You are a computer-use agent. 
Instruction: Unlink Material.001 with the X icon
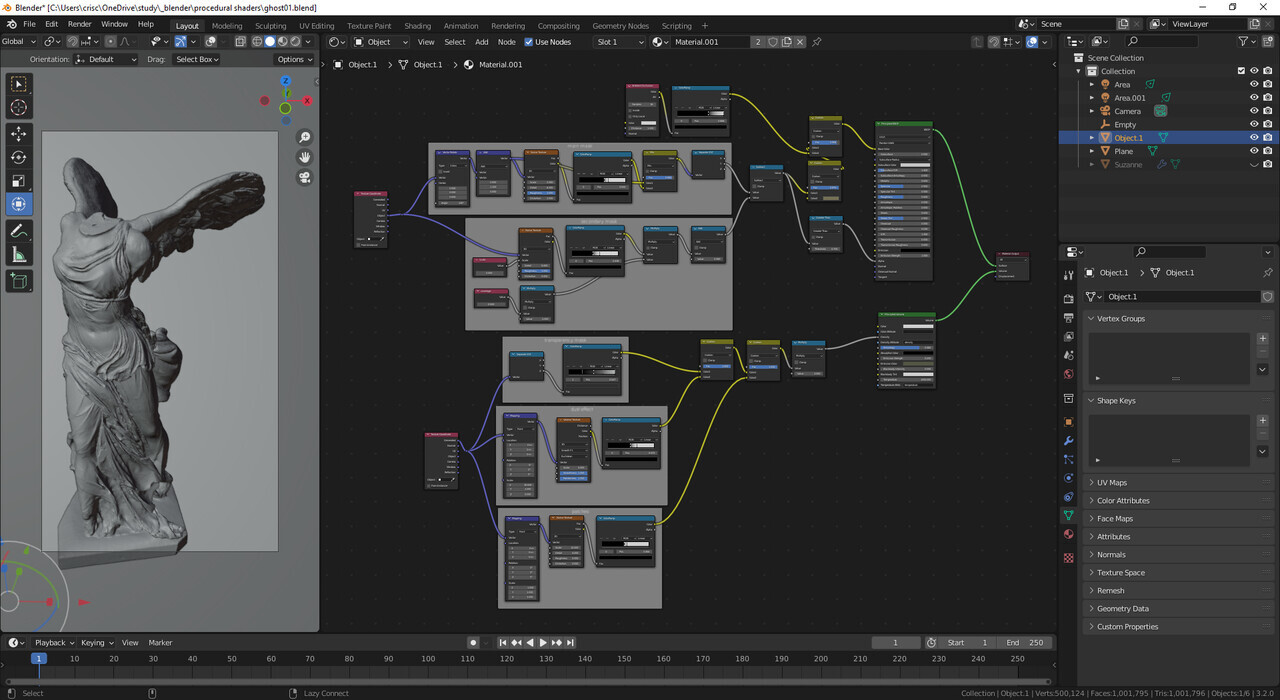tap(801, 42)
